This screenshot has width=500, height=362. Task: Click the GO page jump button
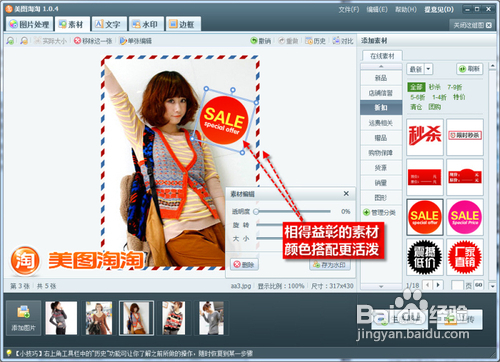tap(479, 285)
